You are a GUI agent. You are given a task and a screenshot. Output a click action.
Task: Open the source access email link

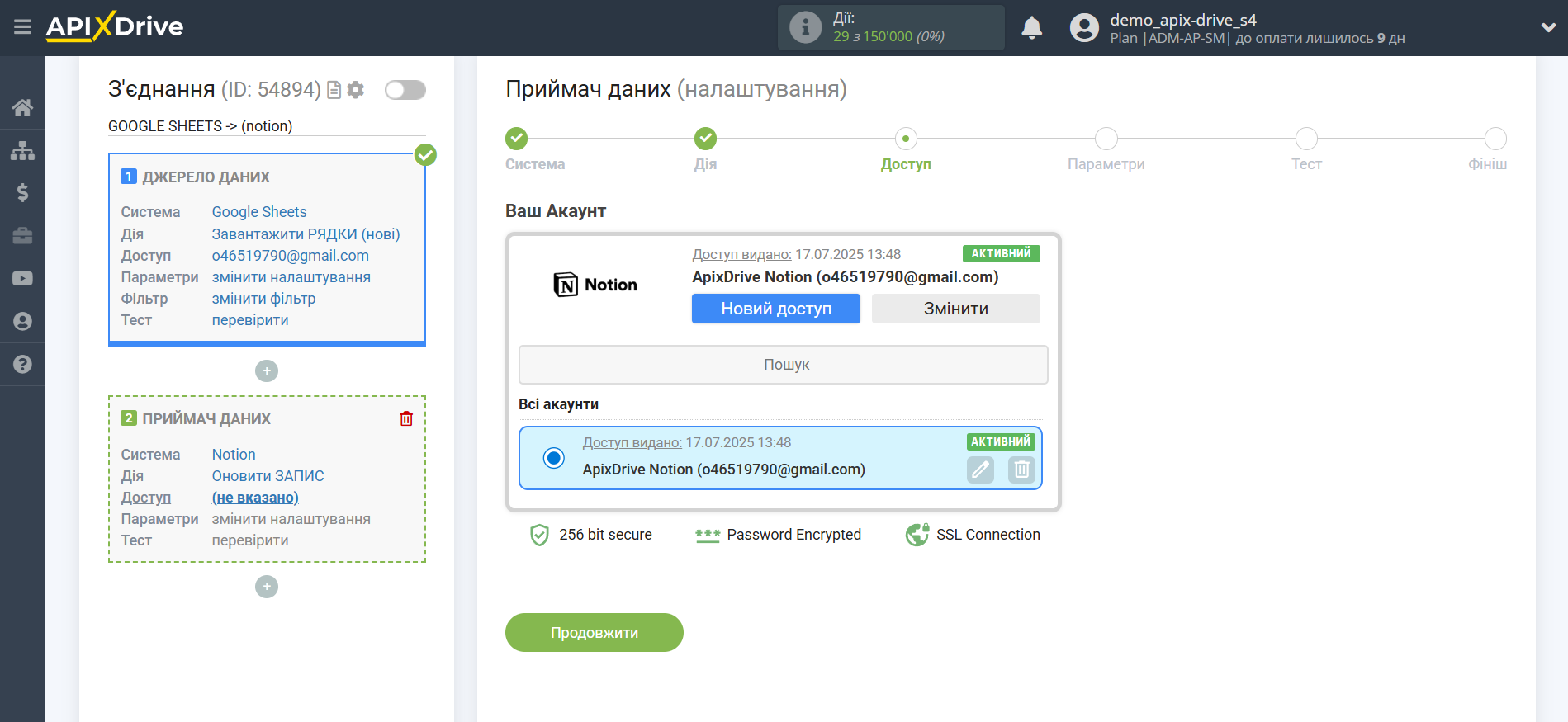click(291, 256)
